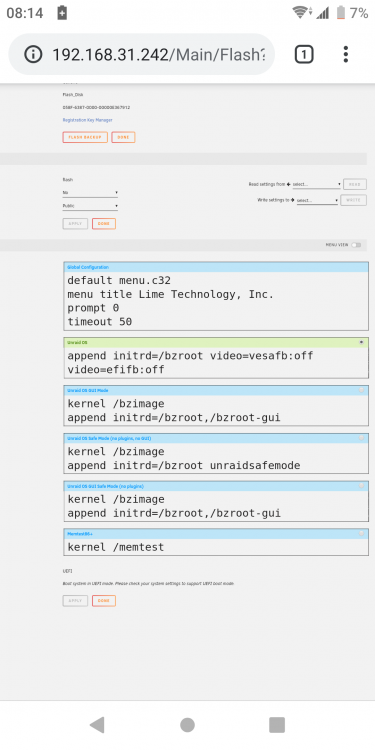Image resolution: width=375 pixels, height=750 pixels.
Task: Open the tab switcher showing 1 tab
Action: 304,55
